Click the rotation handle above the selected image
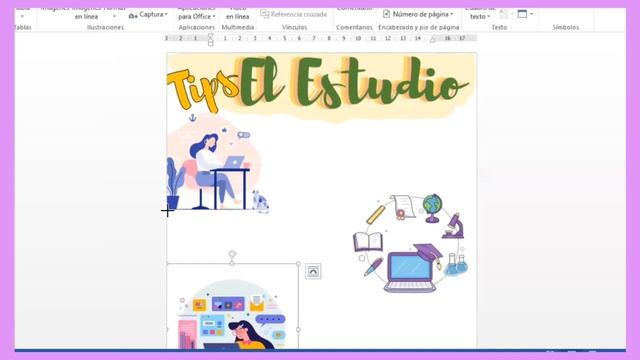 pyautogui.click(x=232, y=254)
